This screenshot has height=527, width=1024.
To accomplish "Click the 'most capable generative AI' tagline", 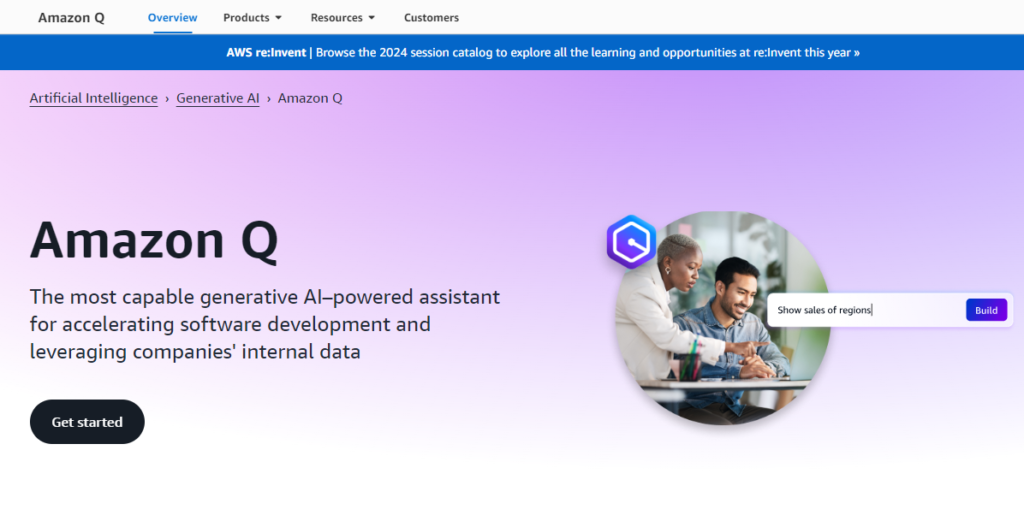I will (x=264, y=324).
